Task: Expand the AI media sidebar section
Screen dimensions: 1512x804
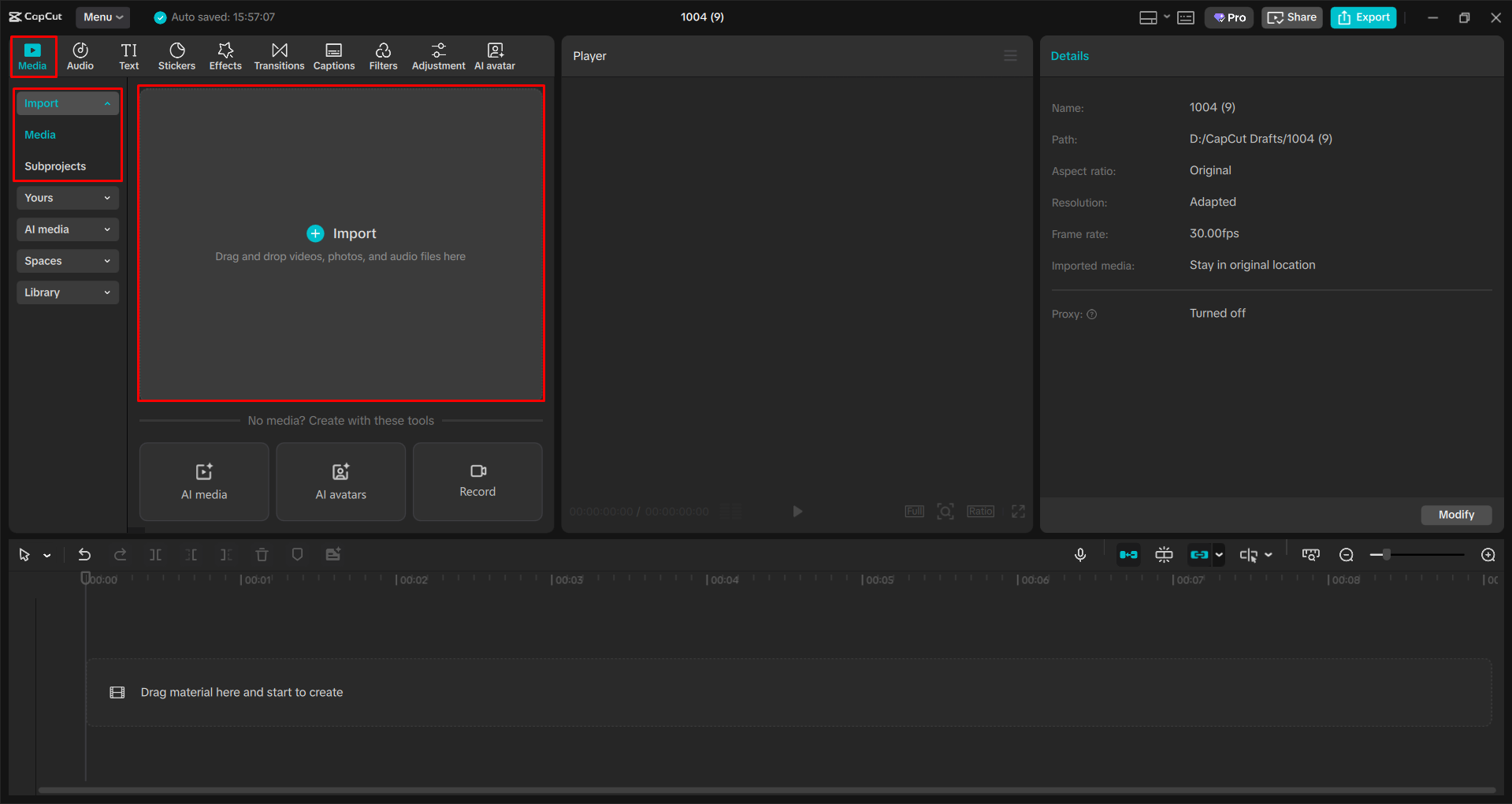Action: 68,229
